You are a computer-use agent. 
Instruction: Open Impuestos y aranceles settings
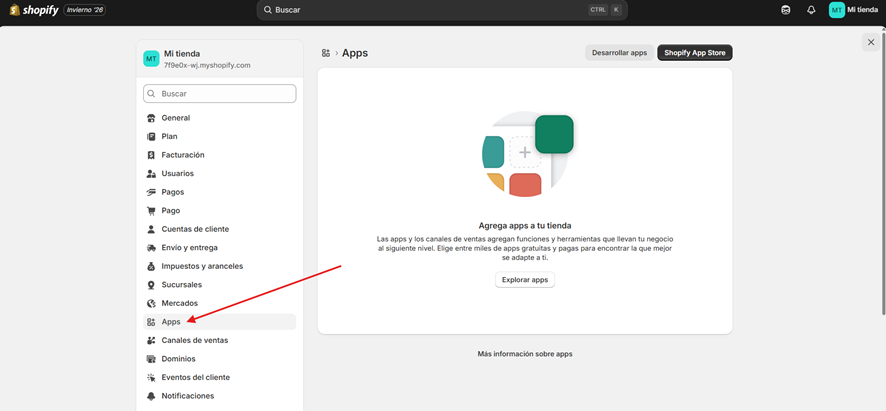[x=202, y=267]
